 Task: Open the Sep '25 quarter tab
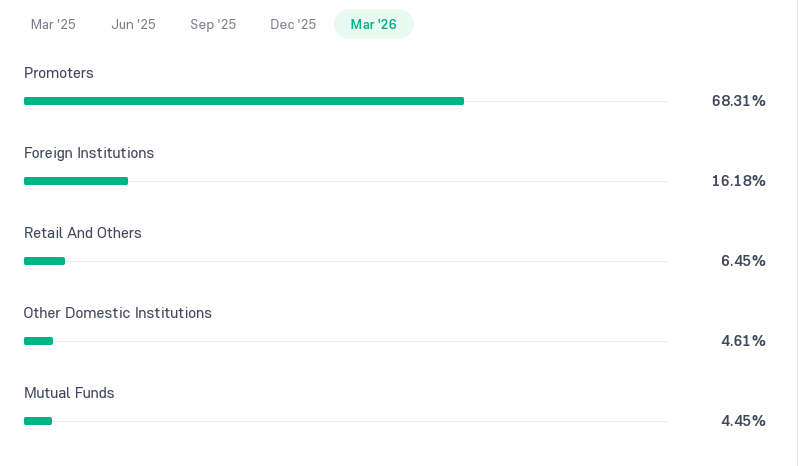[x=213, y=24]
